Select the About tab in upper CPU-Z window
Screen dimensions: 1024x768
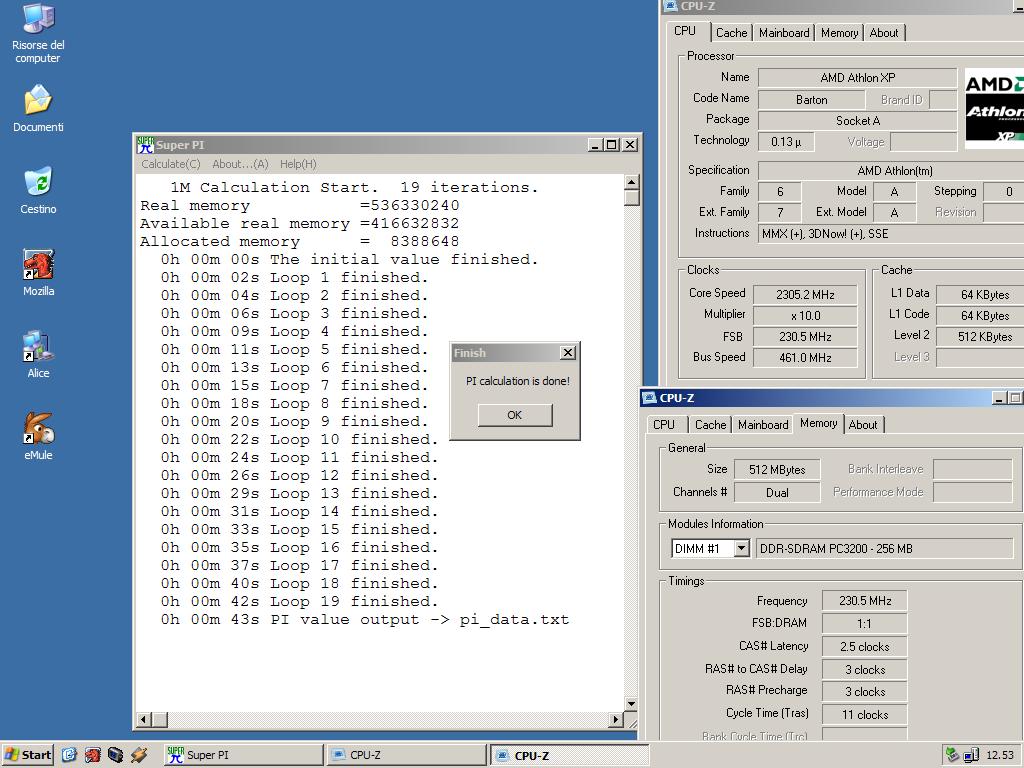click(x=884, y=33)
